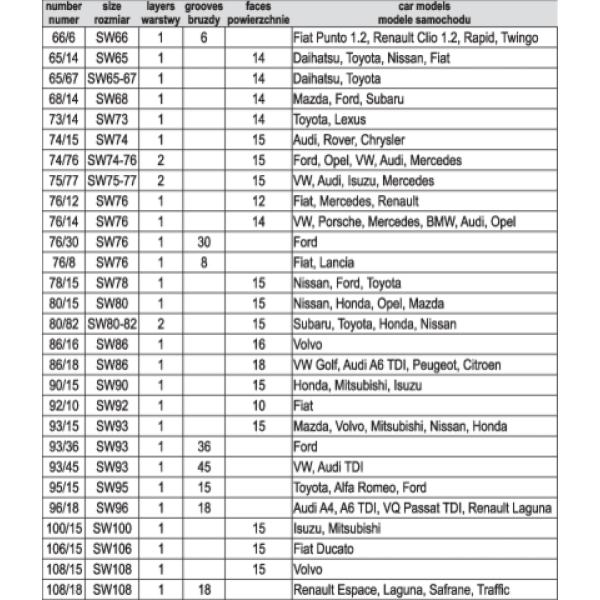
Task: Select 'Subaru, Toyota, Honda, Nissan' cell
Action: 425,324
